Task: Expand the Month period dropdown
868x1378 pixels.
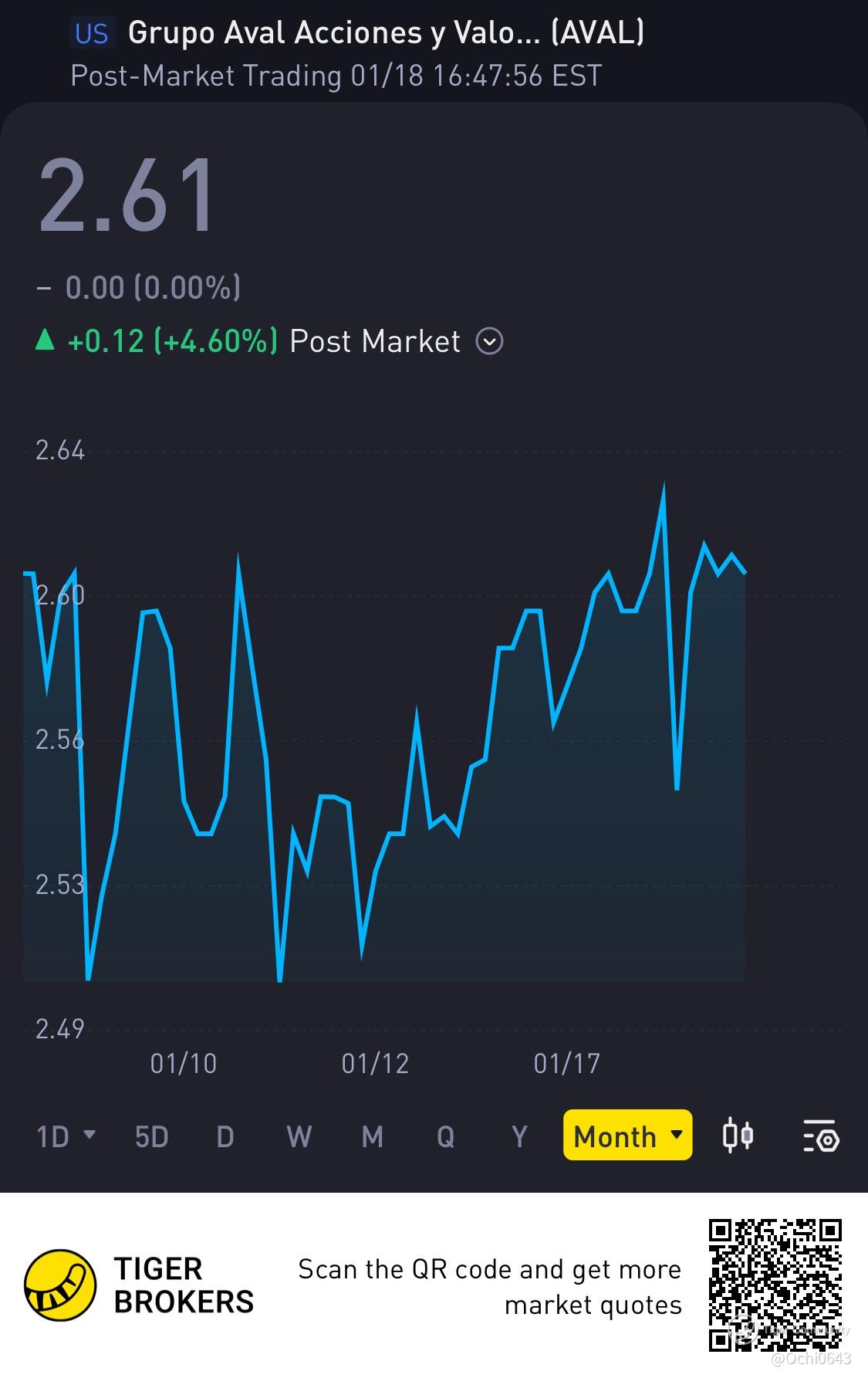Action: 627,1135
